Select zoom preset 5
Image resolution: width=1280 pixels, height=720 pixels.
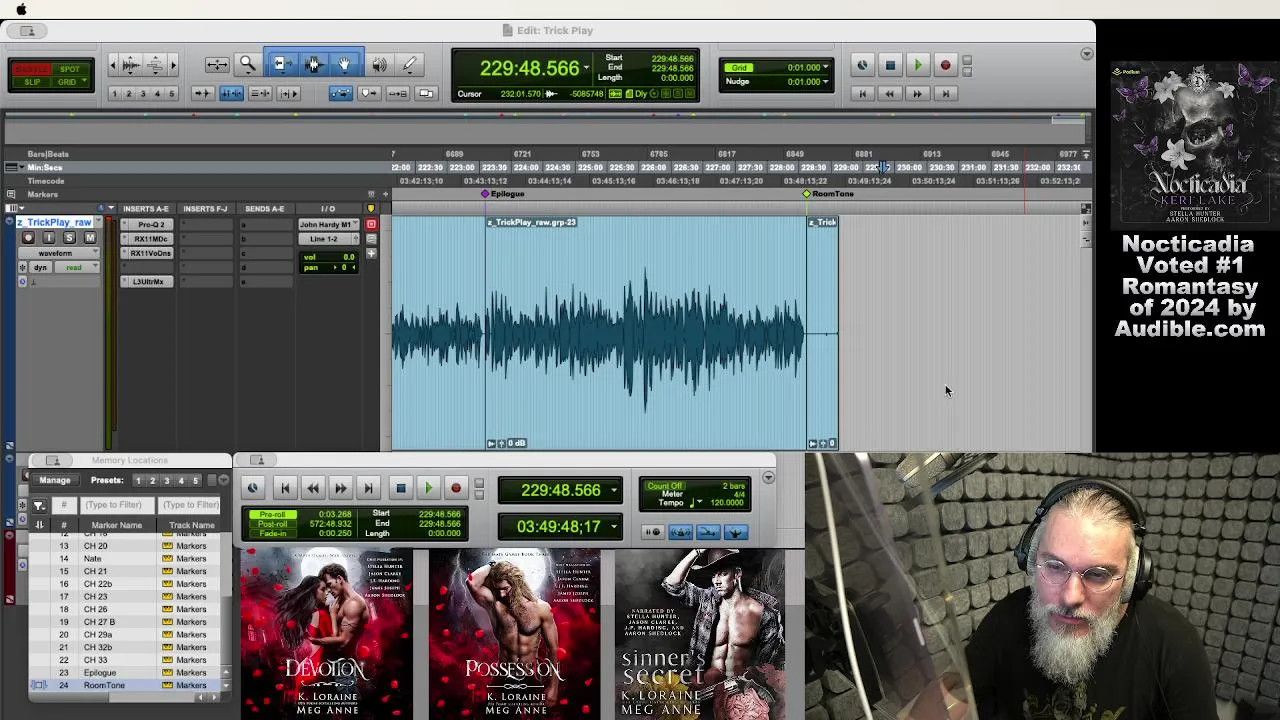(172, 94)
